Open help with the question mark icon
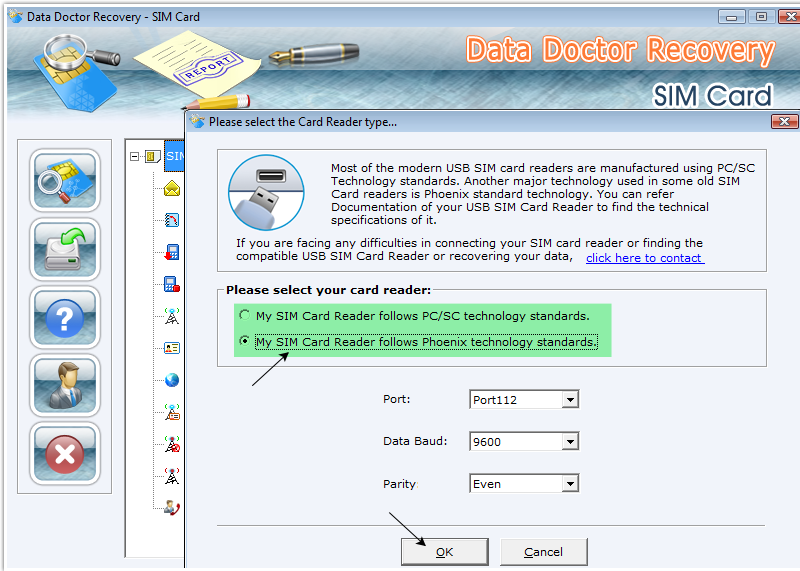This screenshot has width=800, height=571. click(x=65, y=317)
